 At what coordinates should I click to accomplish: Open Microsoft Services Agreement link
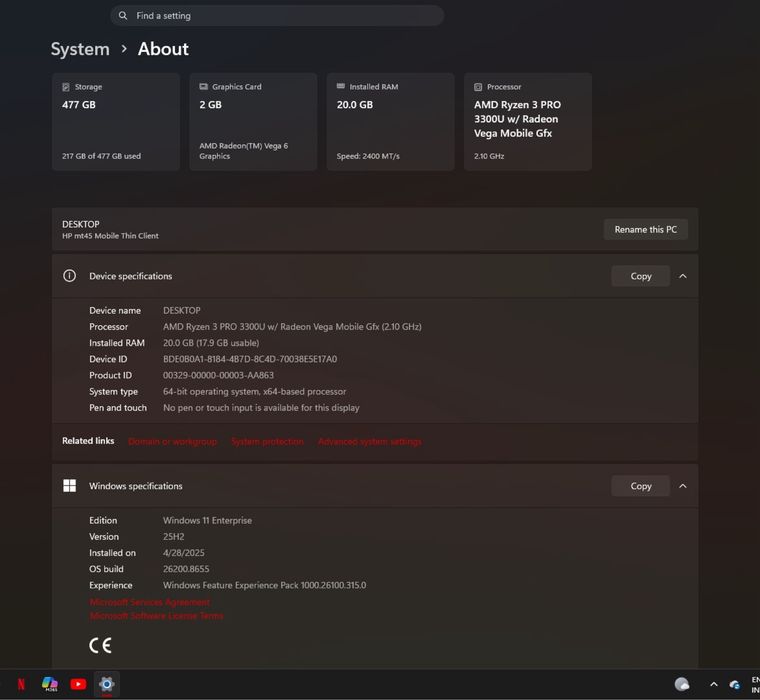[x=150, y=602]
